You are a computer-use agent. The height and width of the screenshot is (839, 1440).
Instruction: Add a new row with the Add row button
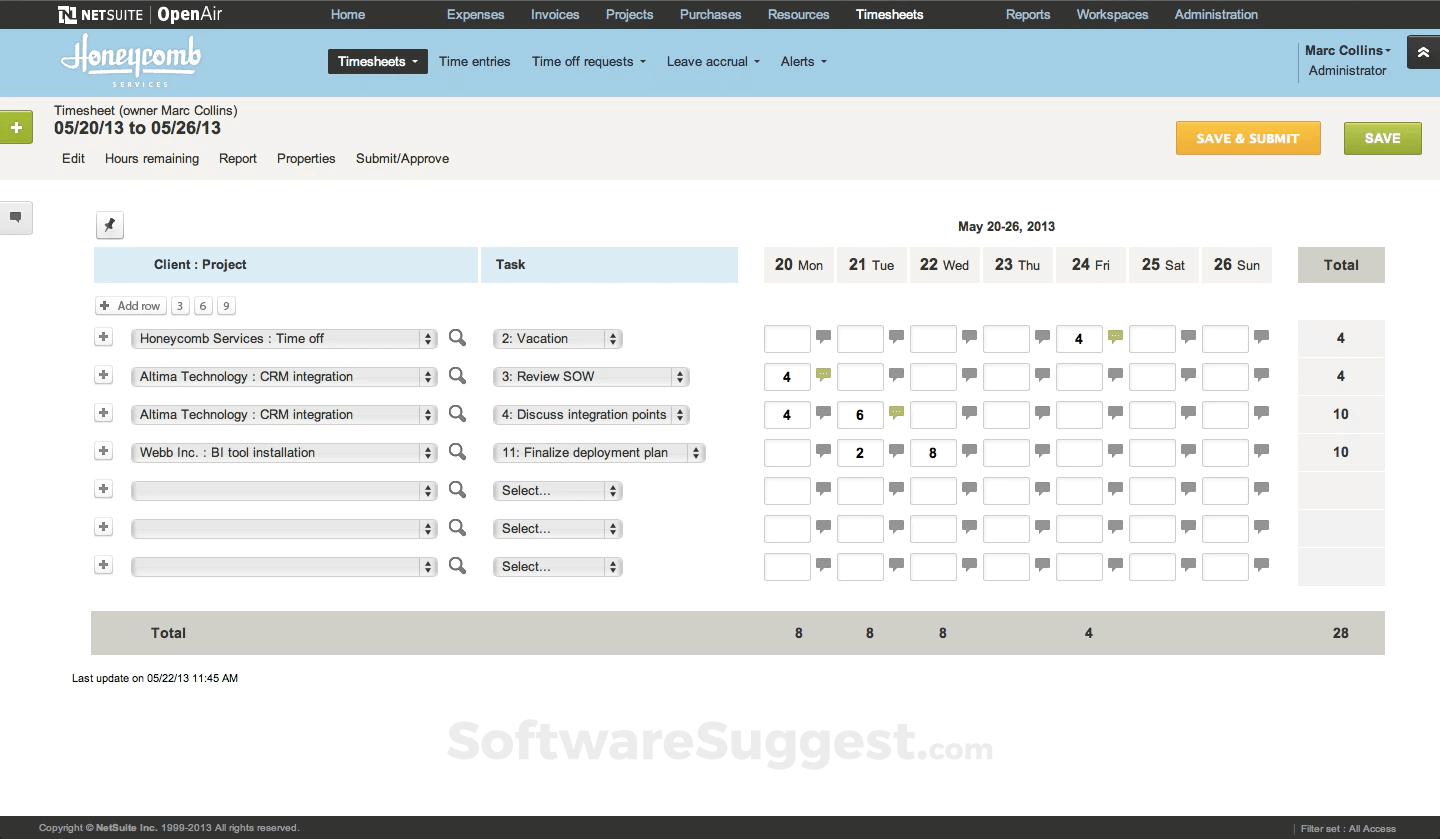[x=130, y=305]
